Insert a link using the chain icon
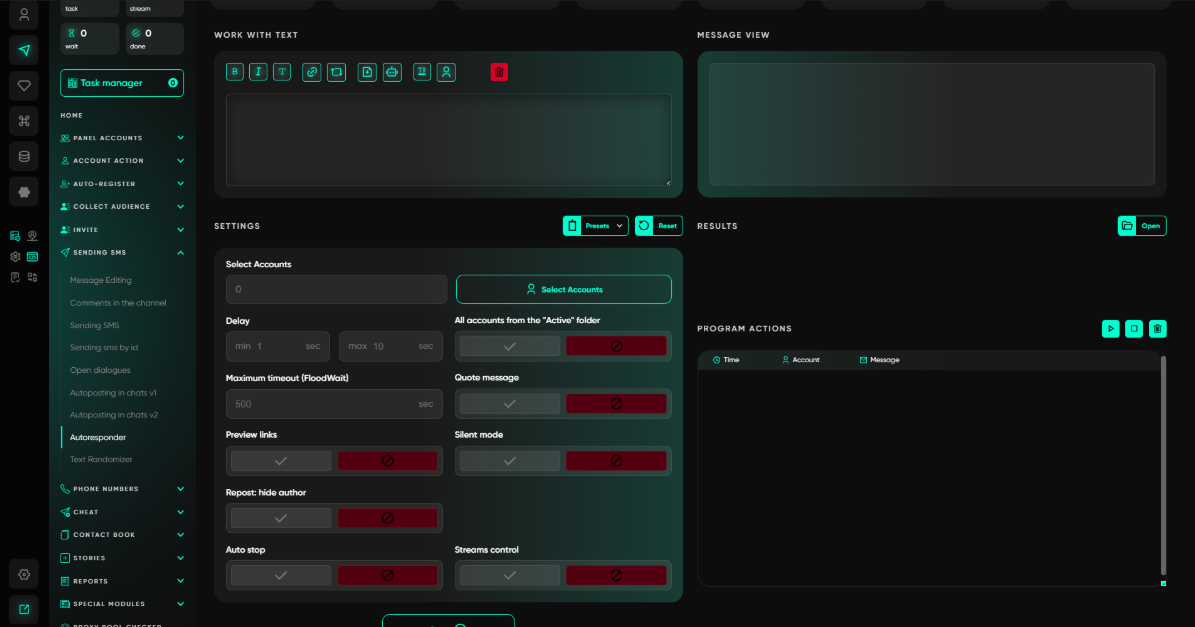Image resolution: width=1195 pixels, height=627 pixels. (x=312, y=72)
